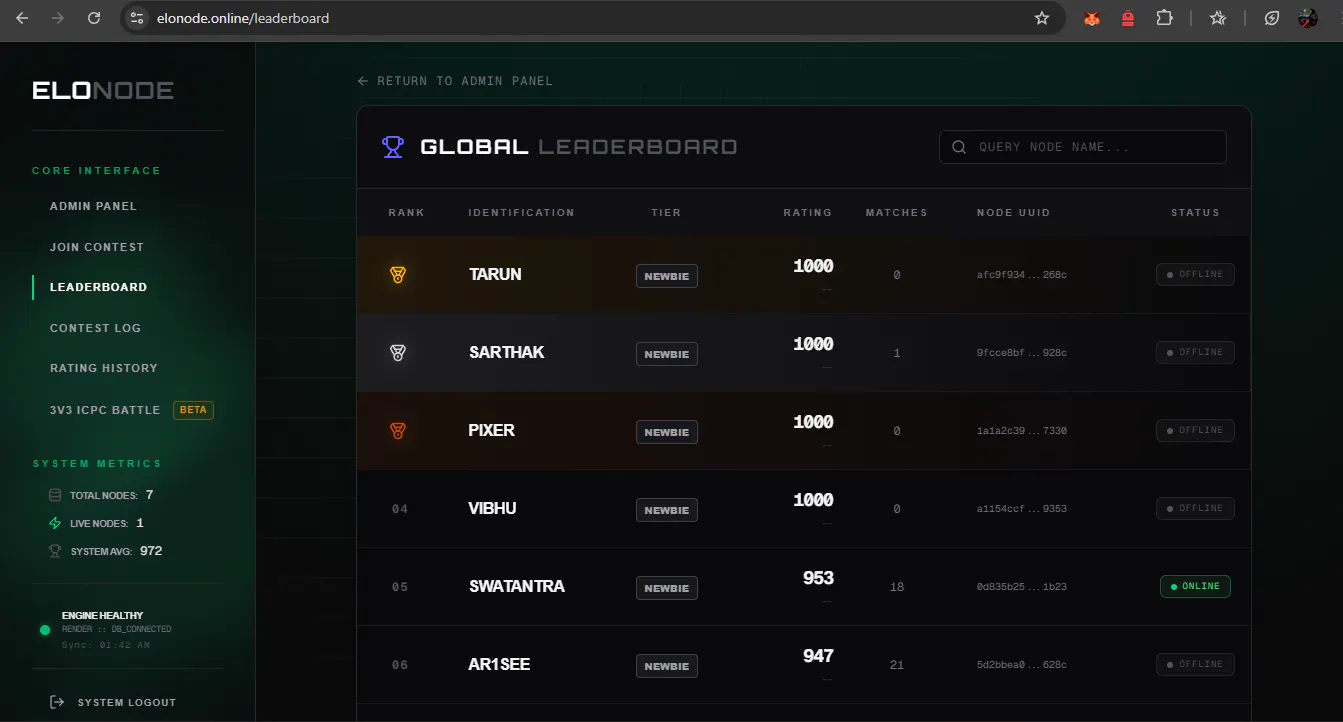Click the STATUS column header
The height and width of the screenshot is (722, 1343).
(x=1195, y=212)
